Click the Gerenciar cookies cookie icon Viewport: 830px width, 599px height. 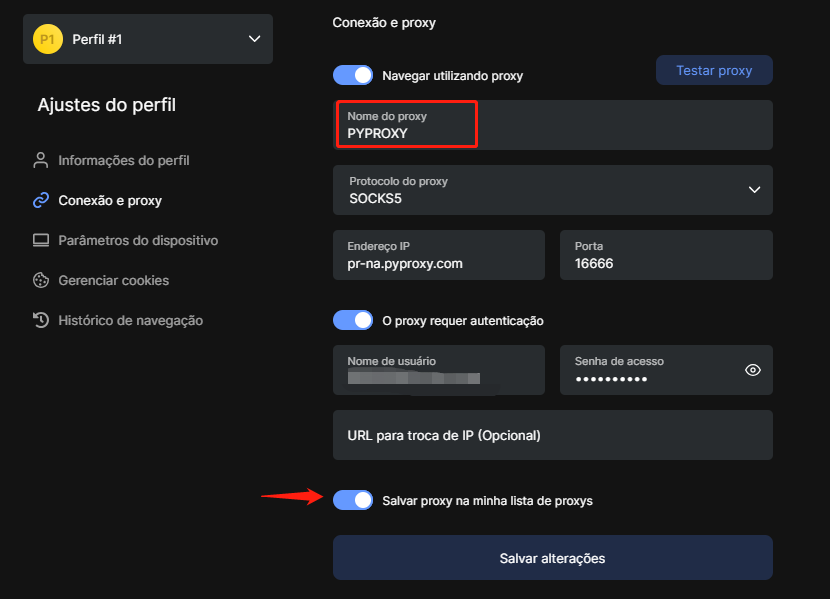click(40, 280)
